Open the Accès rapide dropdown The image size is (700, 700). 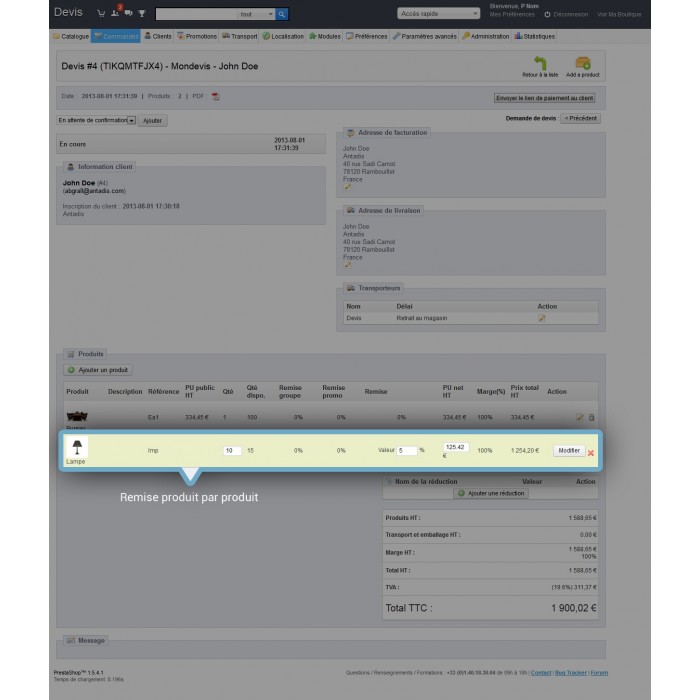[439, 14]
